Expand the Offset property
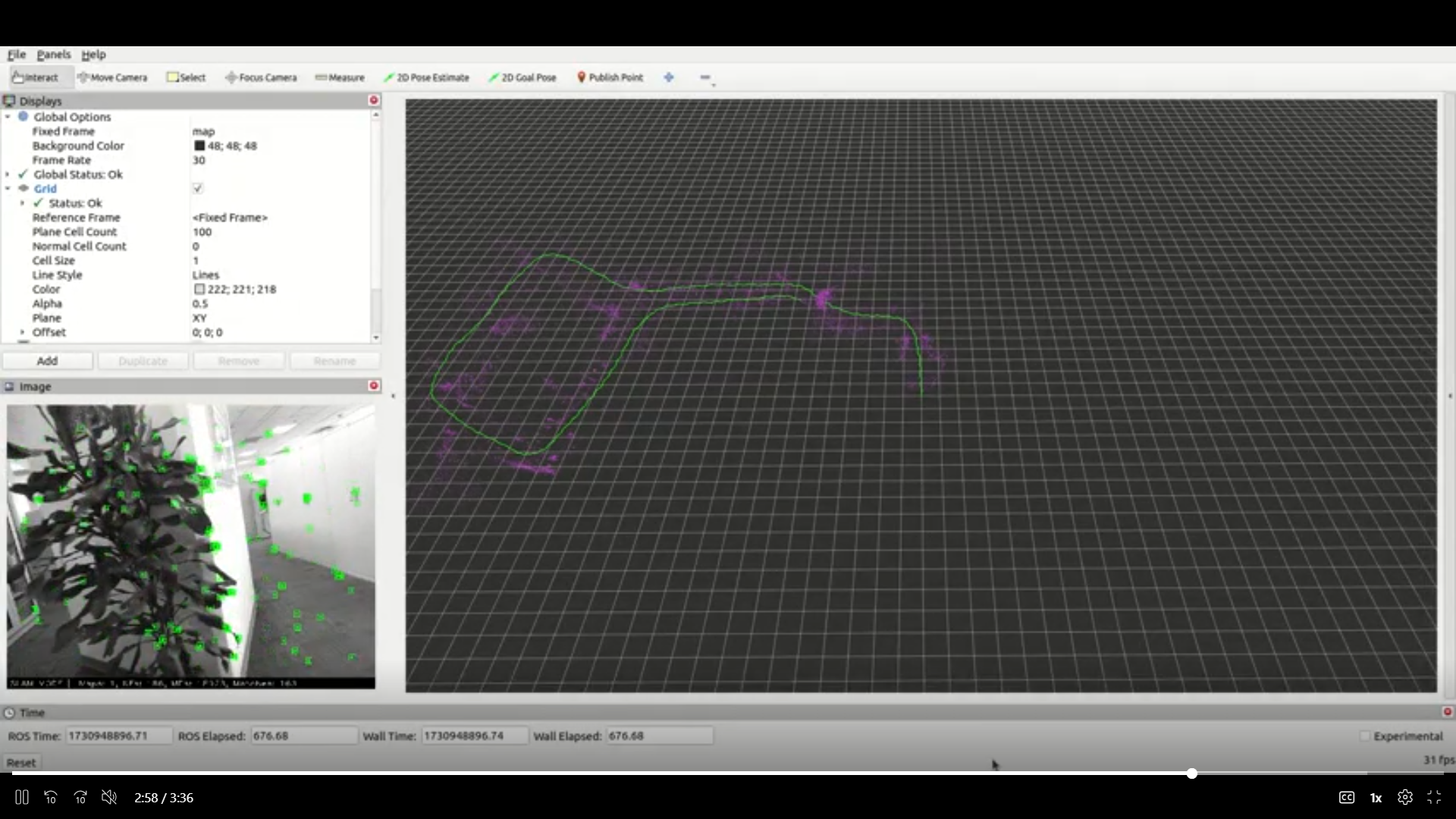Screen dimensions: 1456x819 tap(22, 332)
